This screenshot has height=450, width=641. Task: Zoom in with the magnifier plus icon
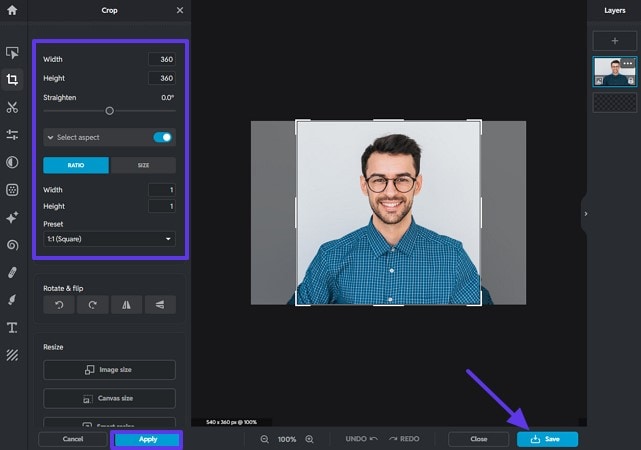[309, 439]
